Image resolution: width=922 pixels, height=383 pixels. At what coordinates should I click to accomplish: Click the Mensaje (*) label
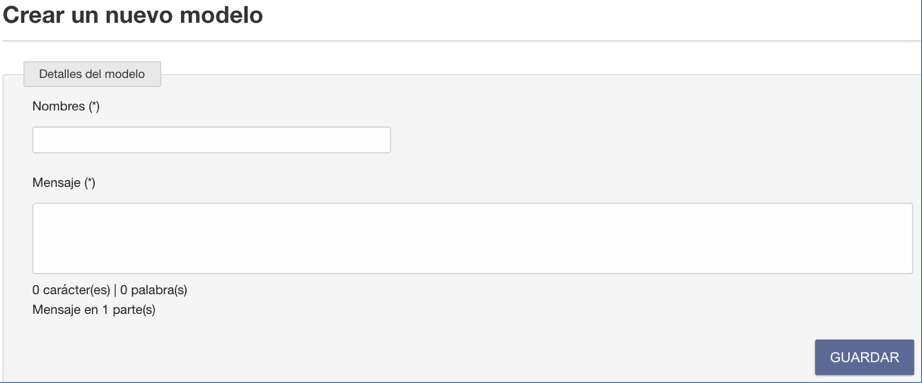[64, 183]
